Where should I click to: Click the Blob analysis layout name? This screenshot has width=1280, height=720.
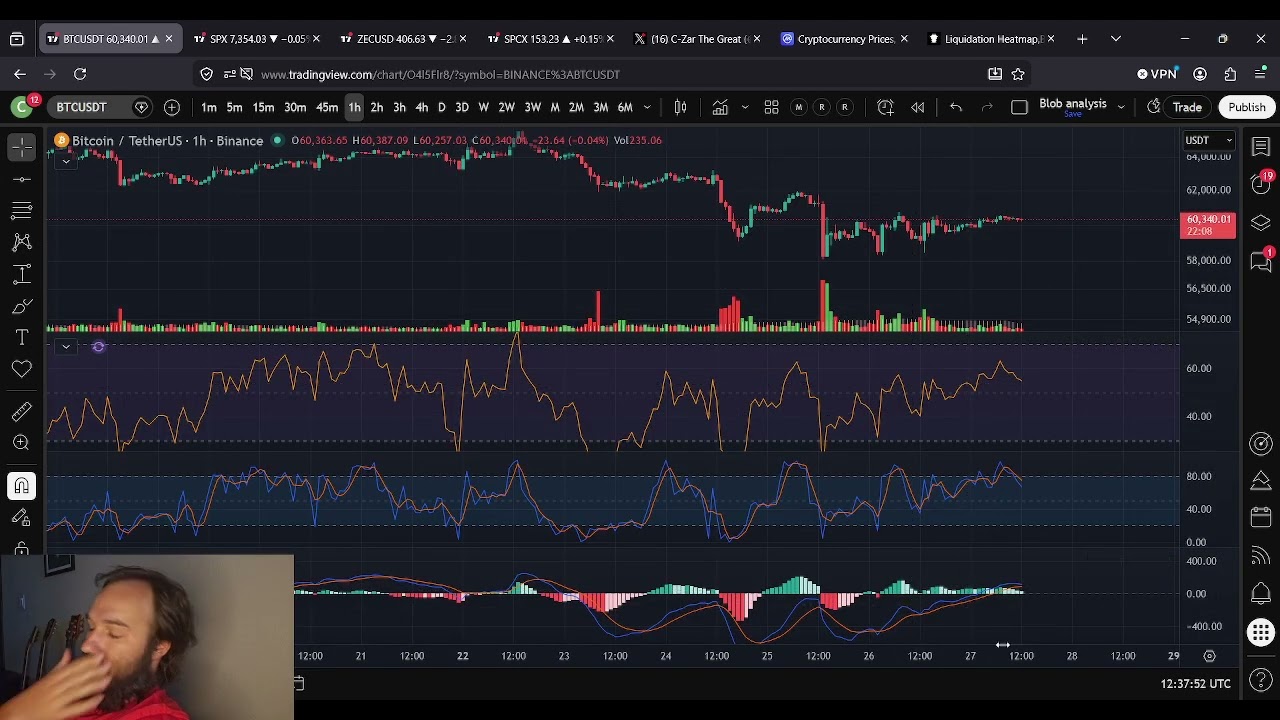pyautogui.click(x=1072, y=104)
